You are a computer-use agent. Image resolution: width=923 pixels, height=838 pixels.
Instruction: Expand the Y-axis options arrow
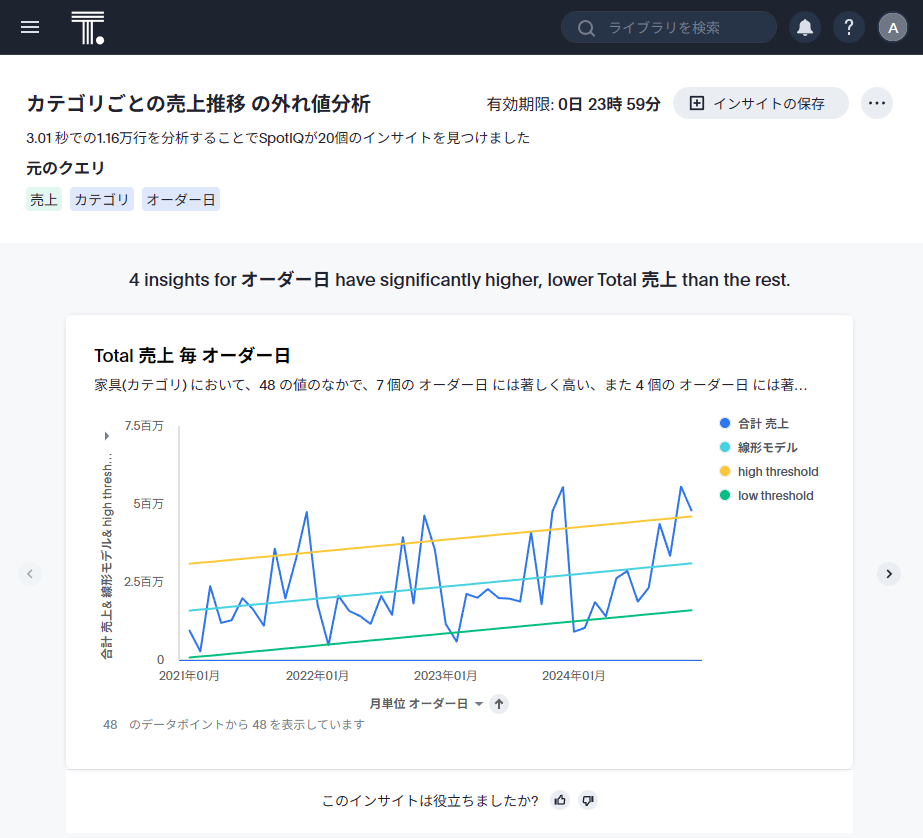pos(107,436)
